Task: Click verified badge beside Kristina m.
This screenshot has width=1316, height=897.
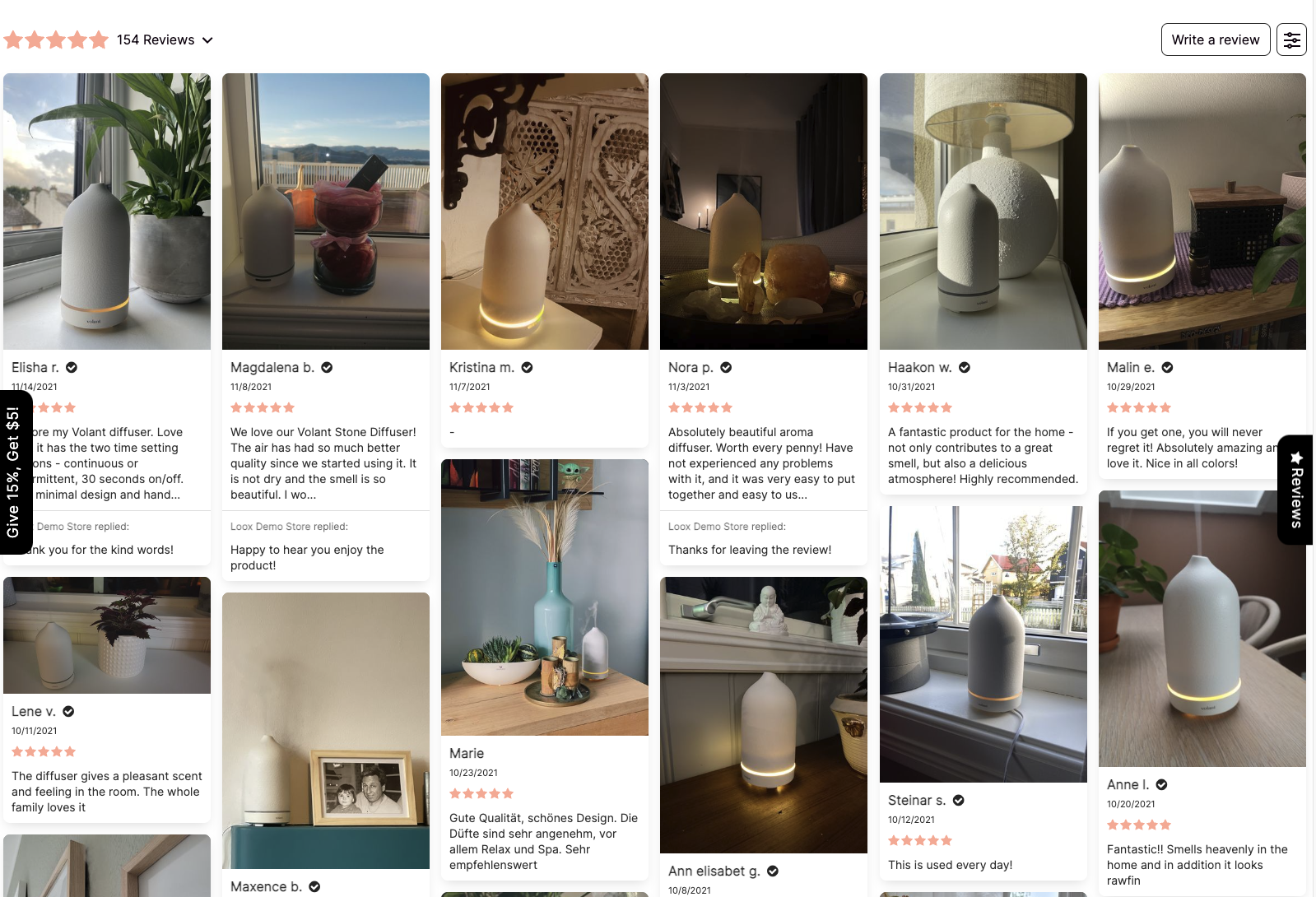Action: [527, 368]
